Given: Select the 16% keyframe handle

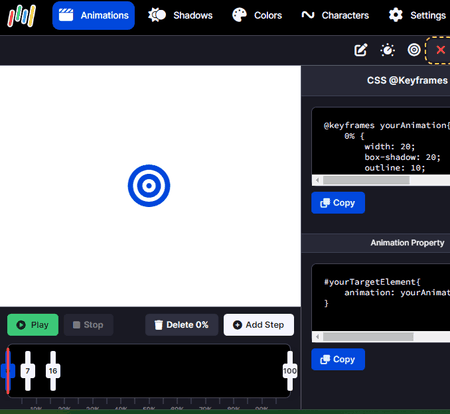Looking at the screenshot, I should click(x=53, y=371).
